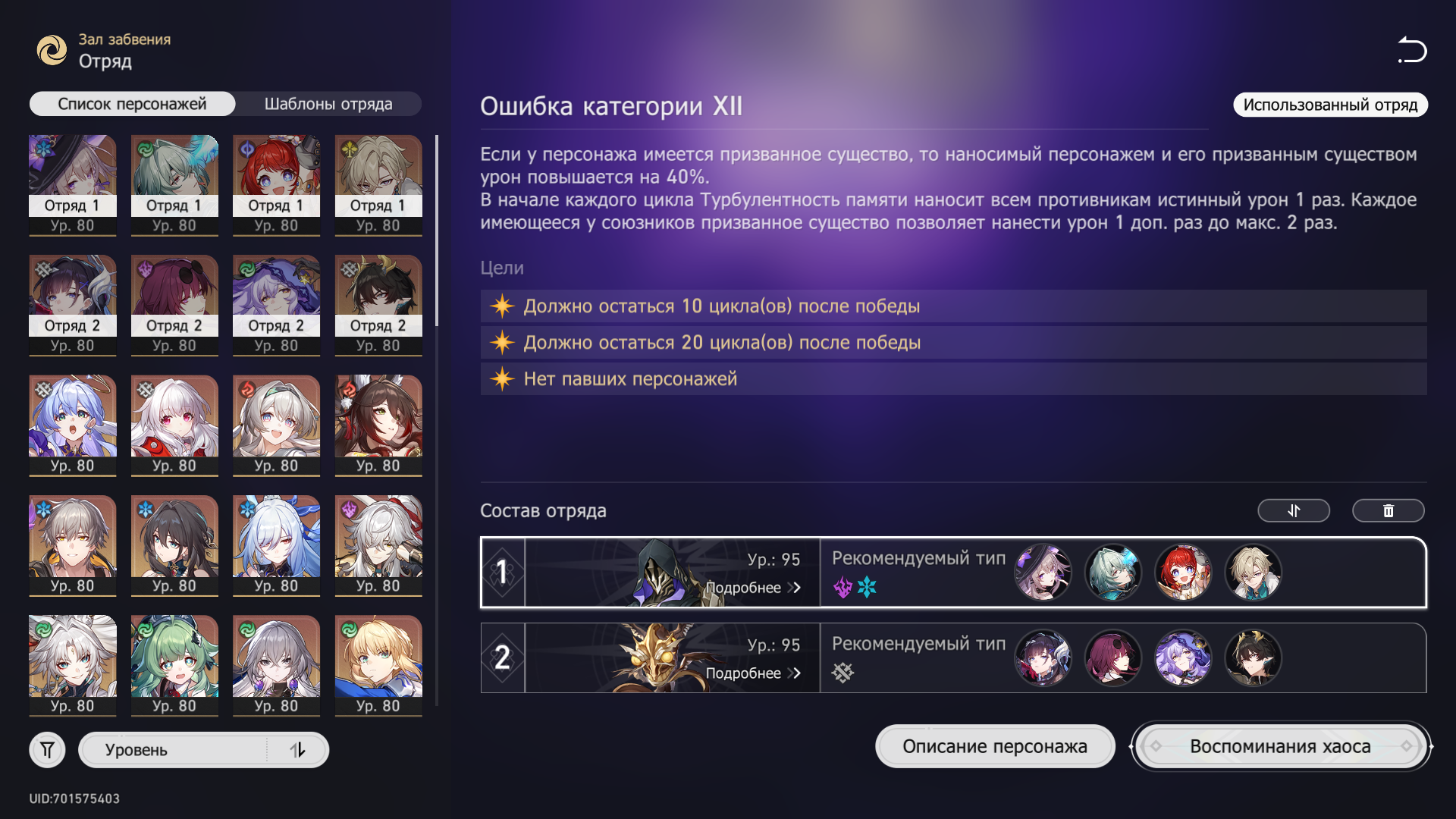Click the Использованный отряд button
Viewport: 1456px width, 819px height.
1330,105
